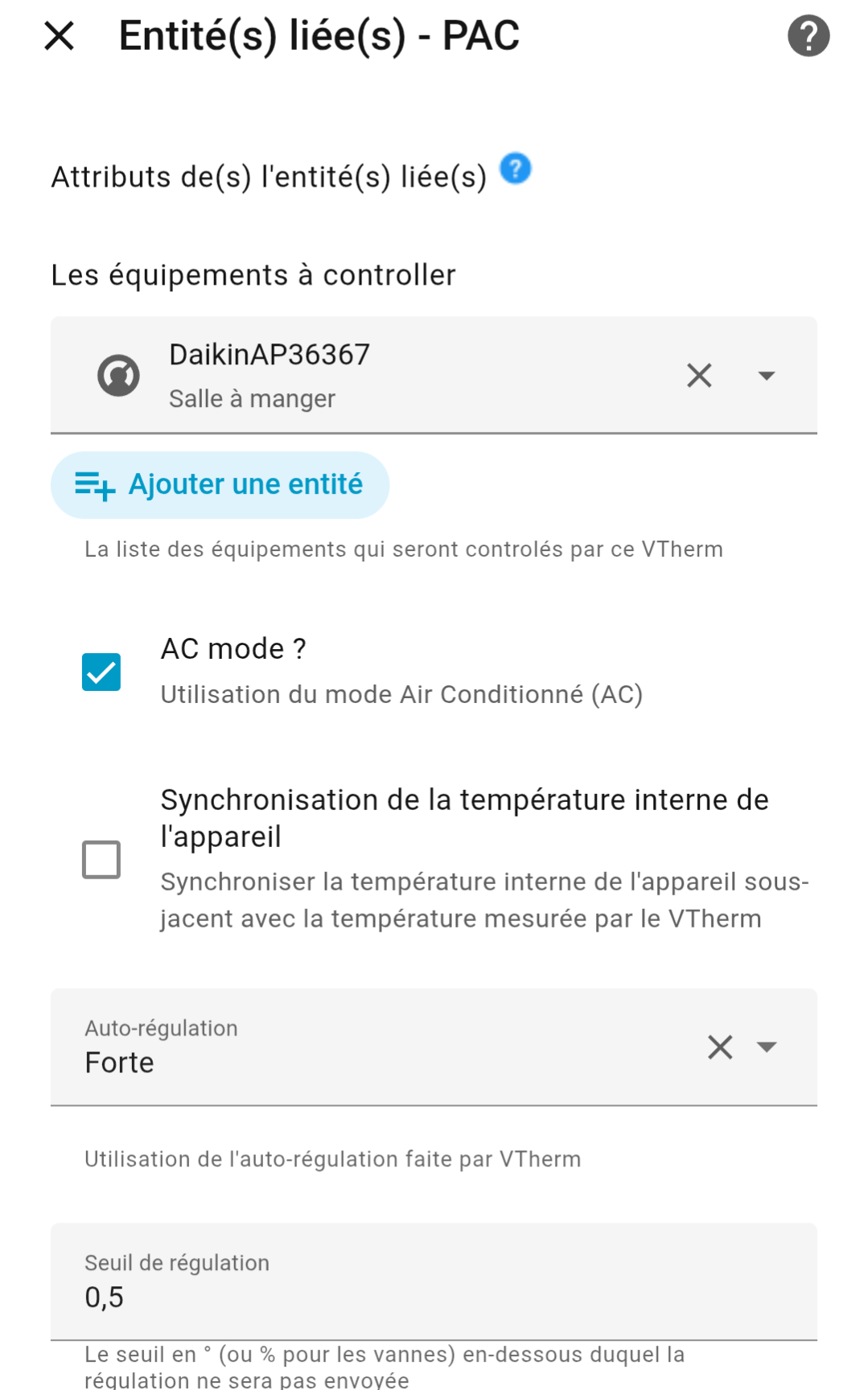Click the add-list icon on Ajouter button
This screenshot has height=1390, width=868.
click(x=95, y=485)
